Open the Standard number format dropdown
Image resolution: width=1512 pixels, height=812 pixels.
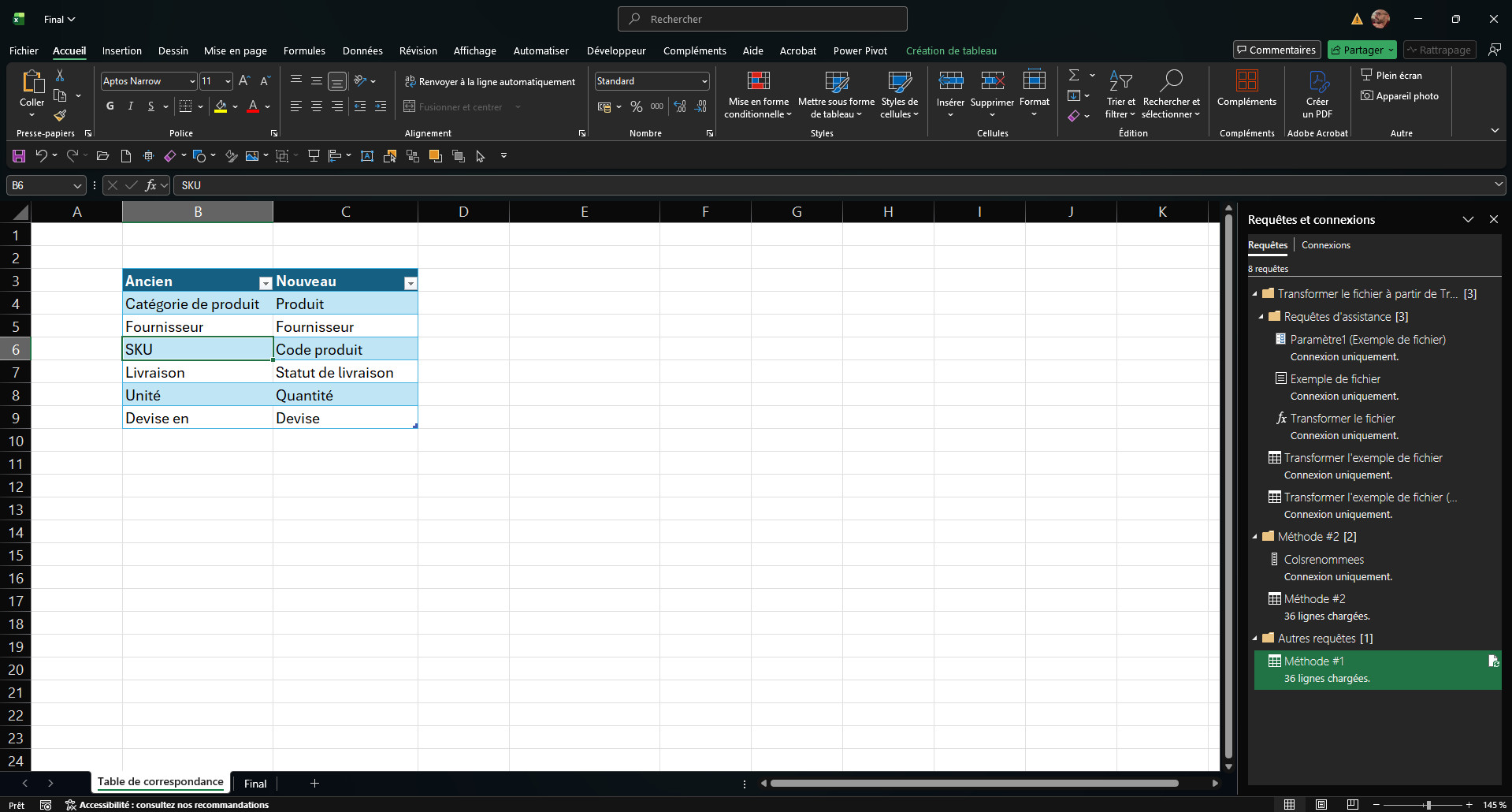tap(704, 81)
